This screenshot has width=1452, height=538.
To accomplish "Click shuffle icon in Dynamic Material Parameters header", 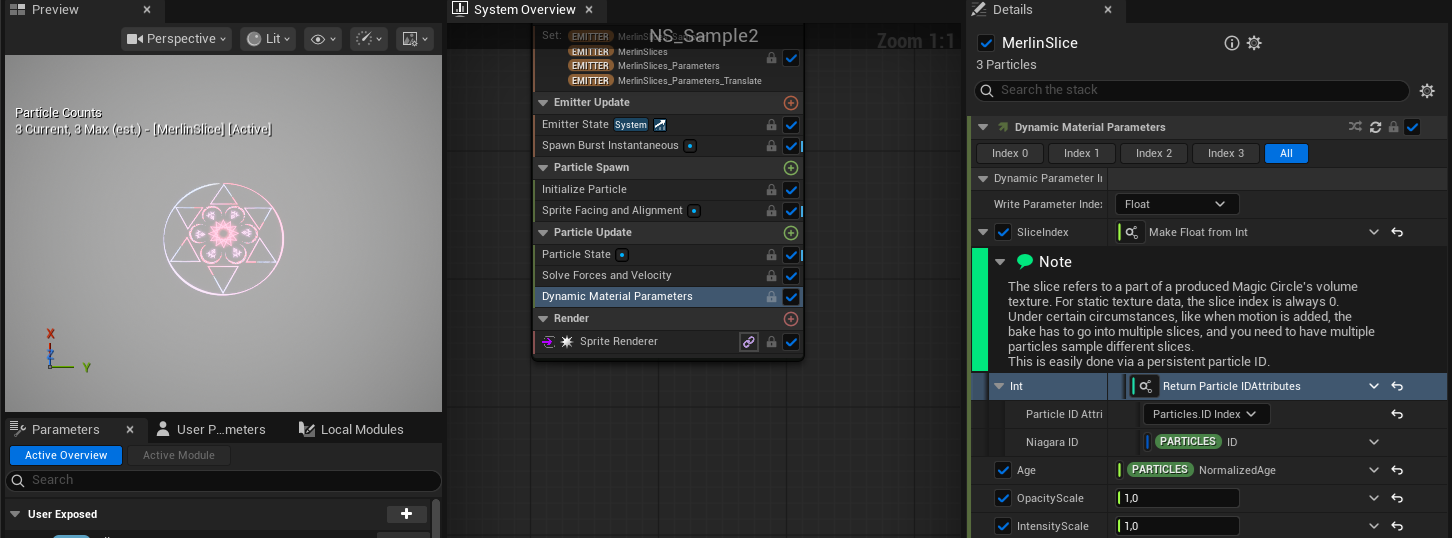I will (x=1355, y=127).
